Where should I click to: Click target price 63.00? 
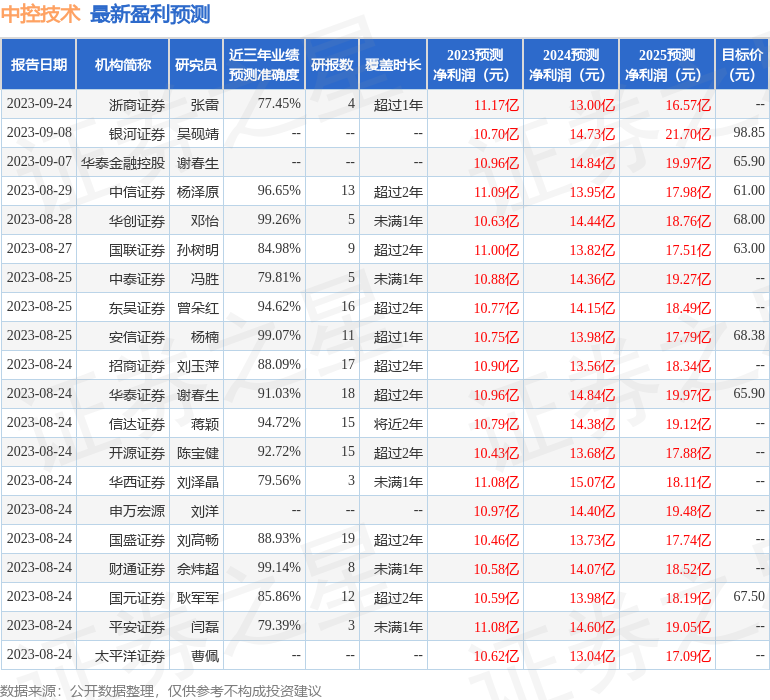(x=749, y=249)
